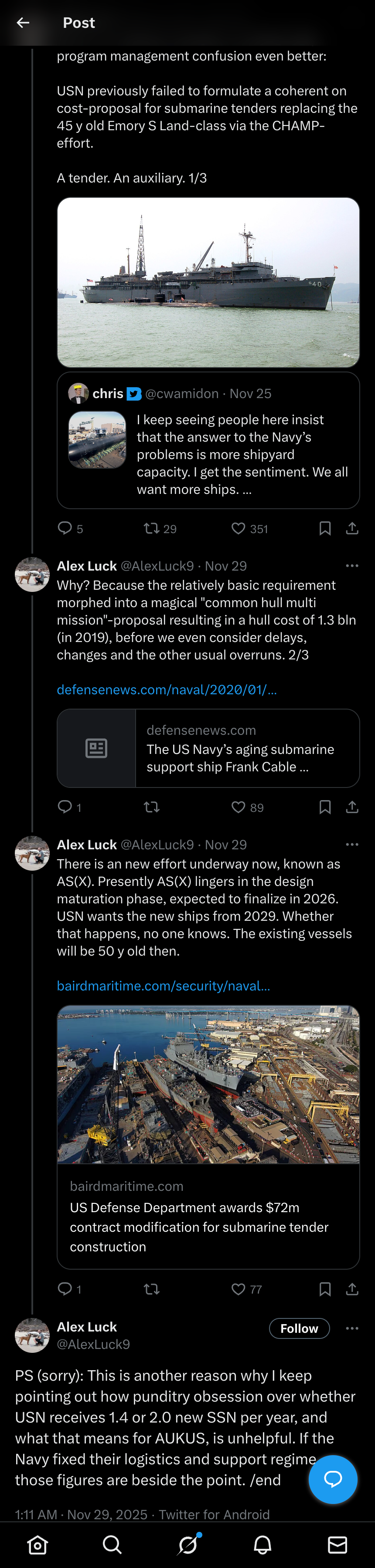Open the defensenews.com/naval link
Screen dimensions: 375x1568
(167, 689)
